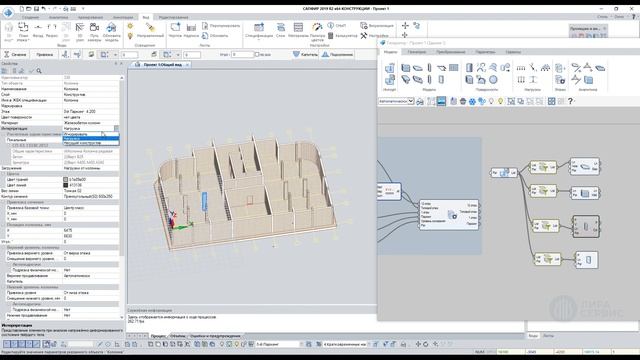This screenshot has height=360, width=640.
Task: Open the Преобразования tab in Generator window
Action: click(451, 52)
